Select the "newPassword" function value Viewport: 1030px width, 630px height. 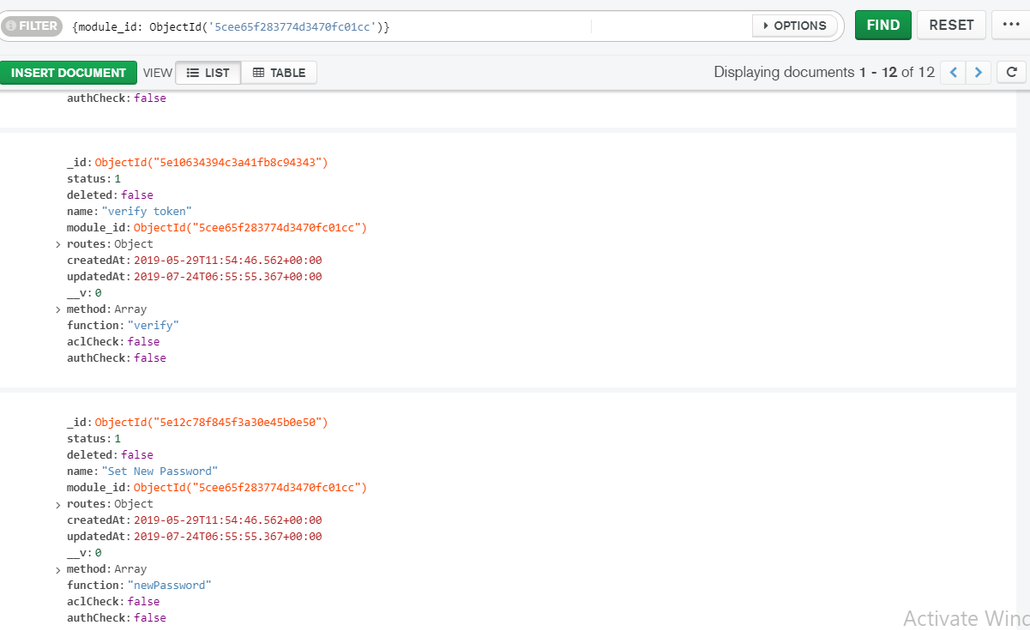169,585
